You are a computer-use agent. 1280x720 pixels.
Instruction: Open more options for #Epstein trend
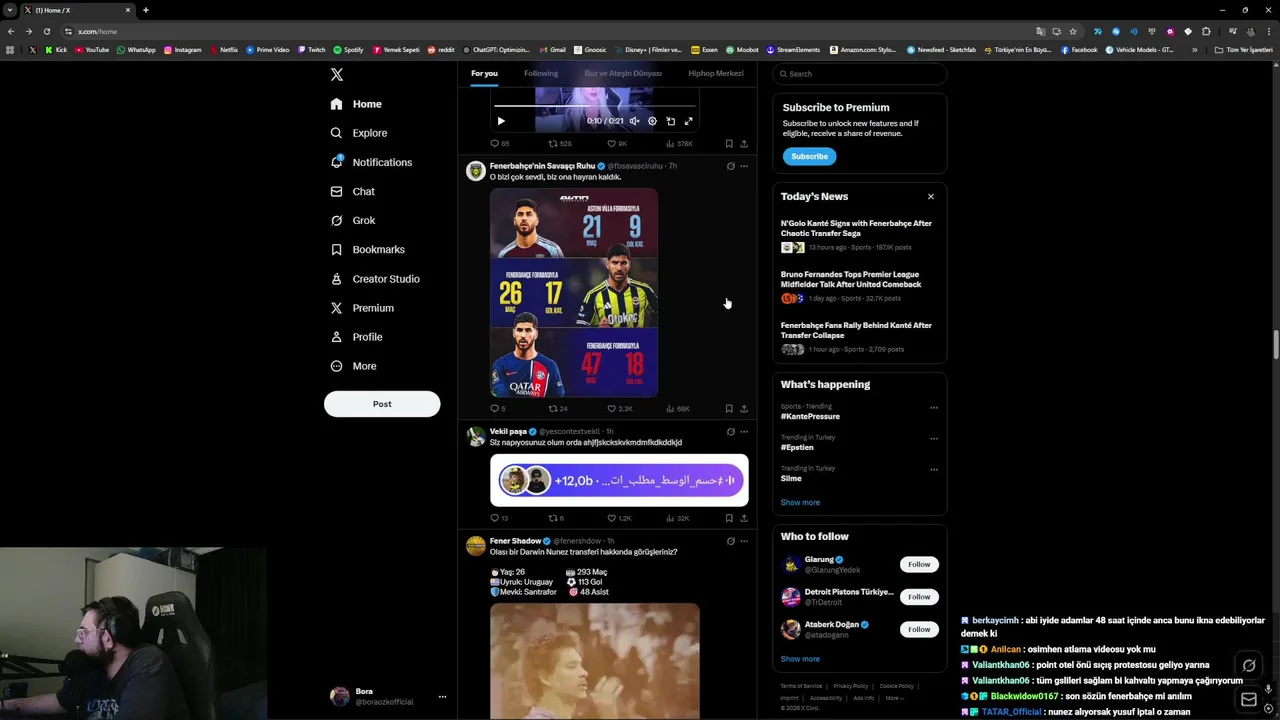[x=934, y=439]
